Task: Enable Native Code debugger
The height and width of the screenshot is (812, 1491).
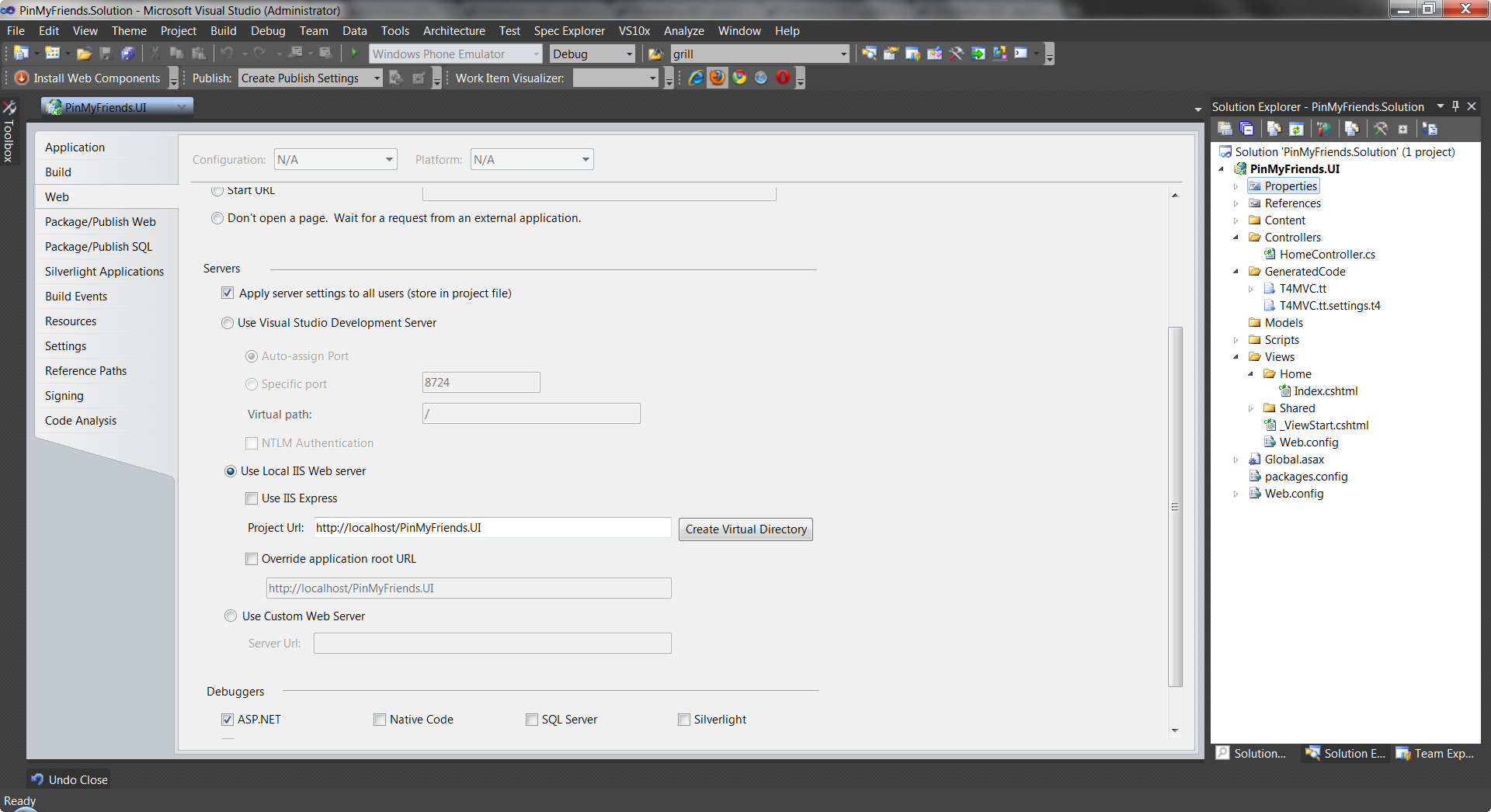Action: tap(380, 720)
